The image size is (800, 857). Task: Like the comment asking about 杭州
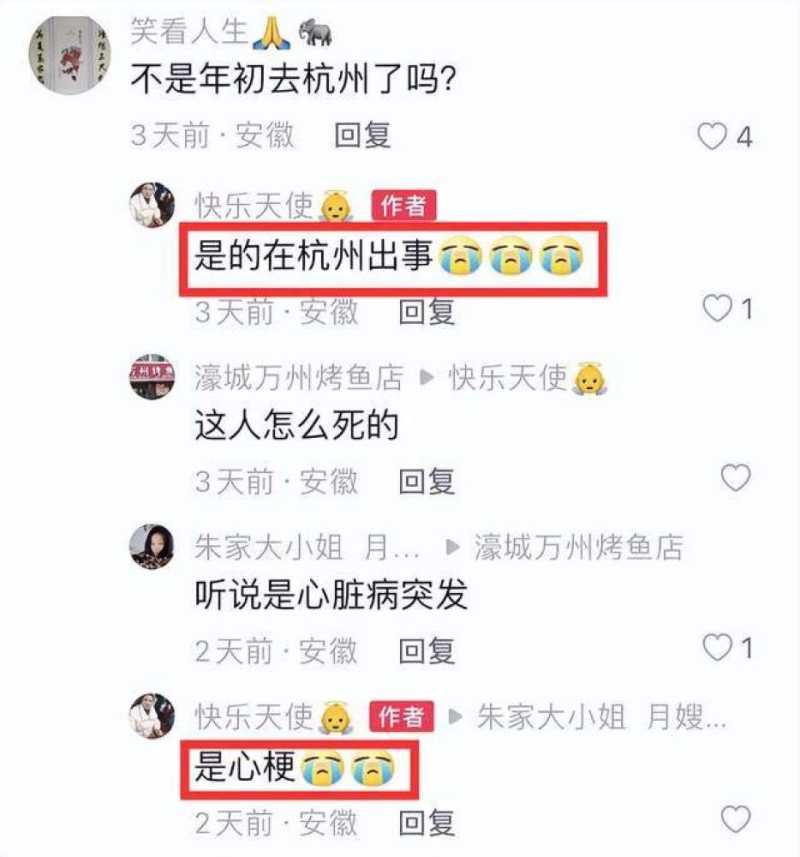point(712,136)
